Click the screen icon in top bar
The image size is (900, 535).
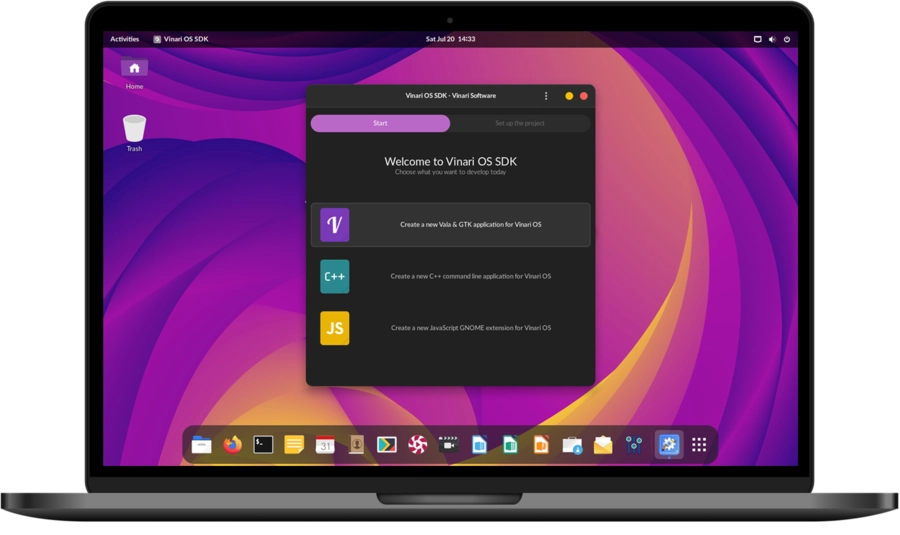[x=758, y=39]
